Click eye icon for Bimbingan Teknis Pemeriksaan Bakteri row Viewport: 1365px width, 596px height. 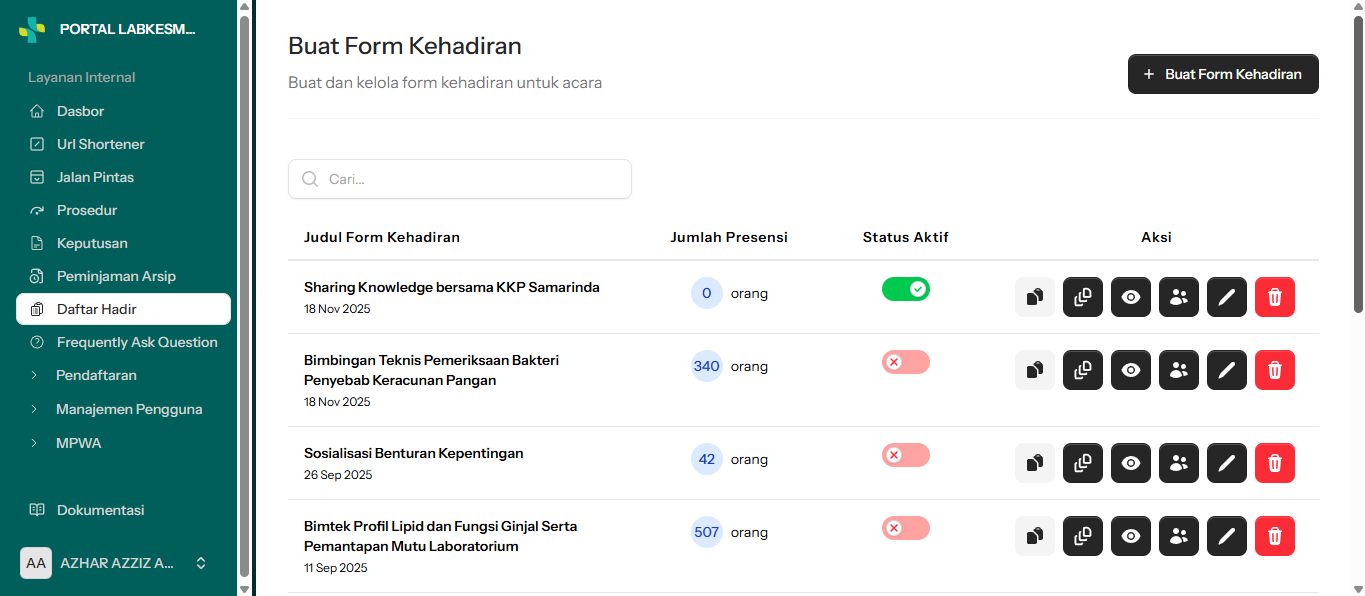(x=1131, y=370)
